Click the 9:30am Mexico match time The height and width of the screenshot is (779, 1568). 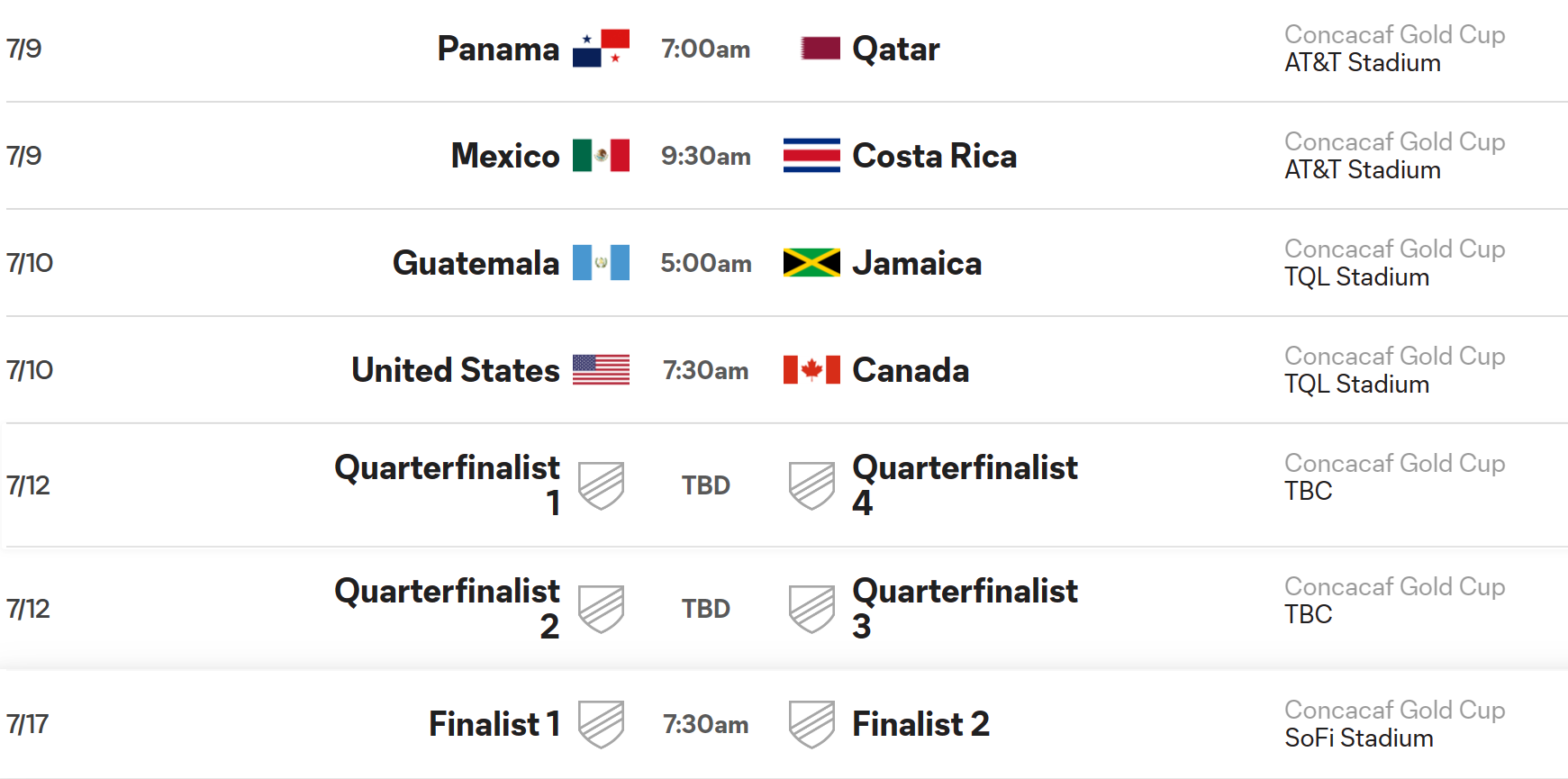pyautogui.click(x=706, y=156)
